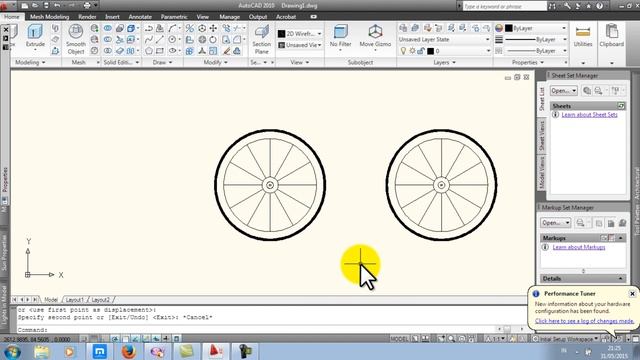Open Windows Explorer folder on taskbar

coord(41,351)
